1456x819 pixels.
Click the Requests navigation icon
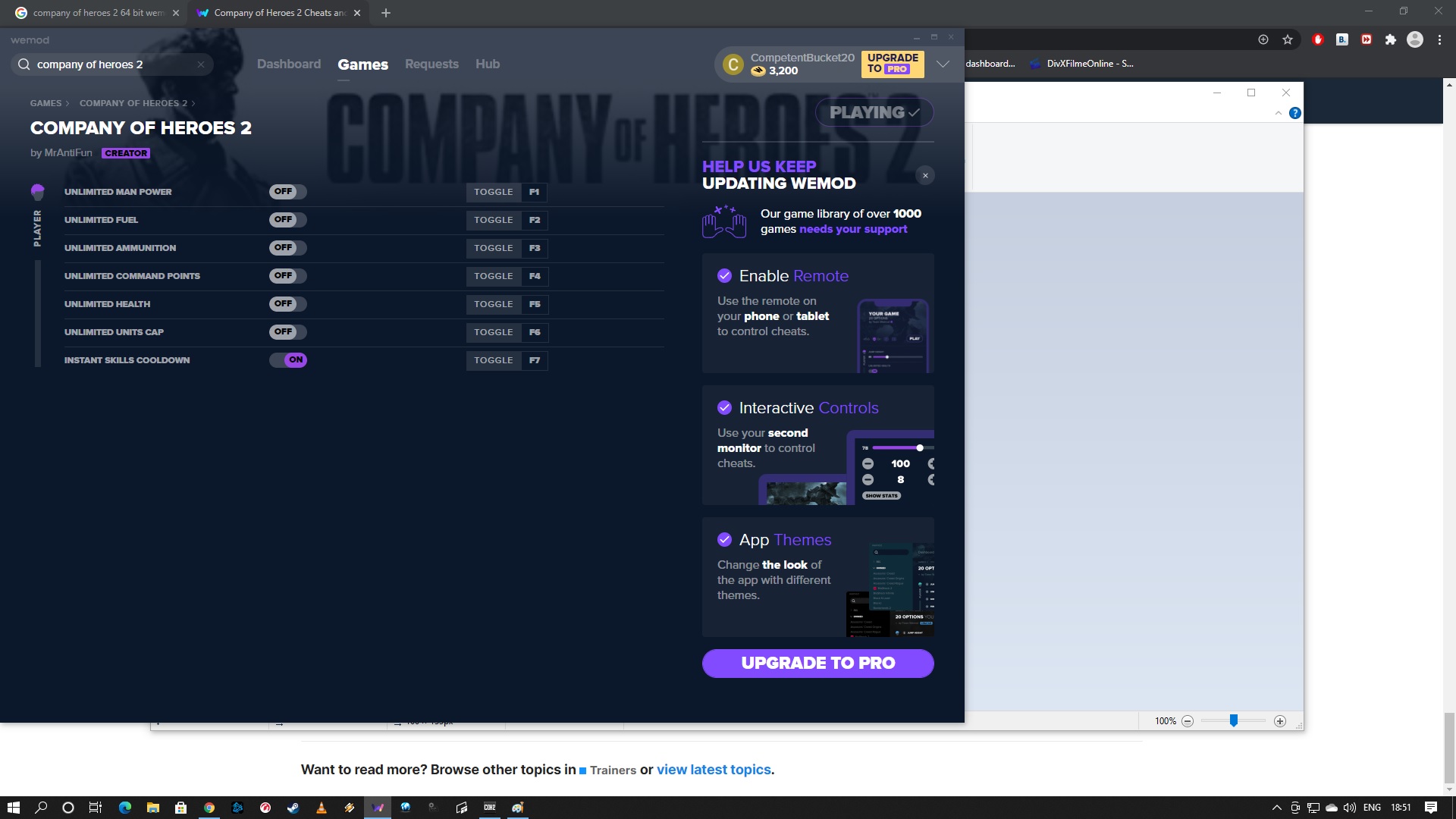432,63
